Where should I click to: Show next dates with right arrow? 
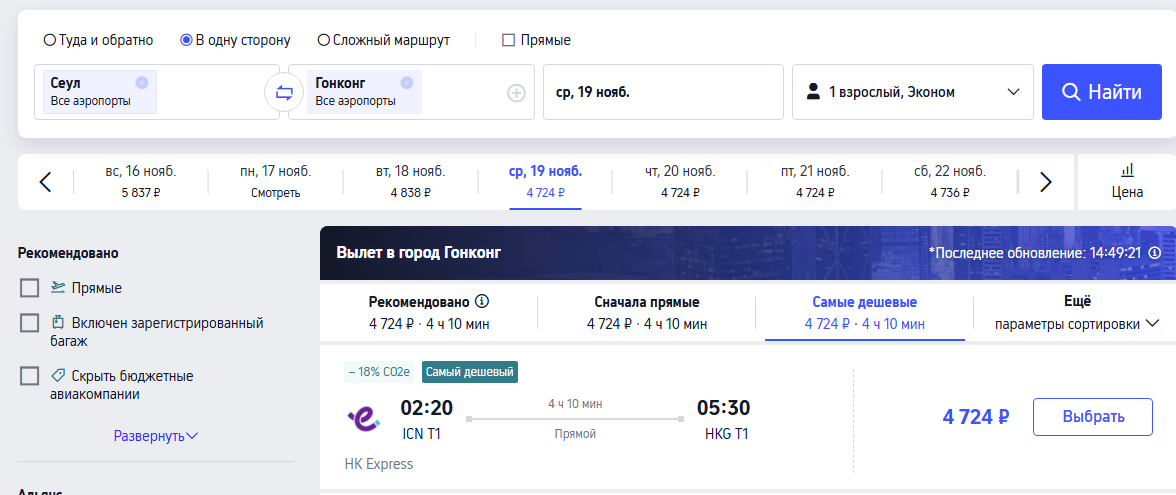click(x=1046, y=182)
